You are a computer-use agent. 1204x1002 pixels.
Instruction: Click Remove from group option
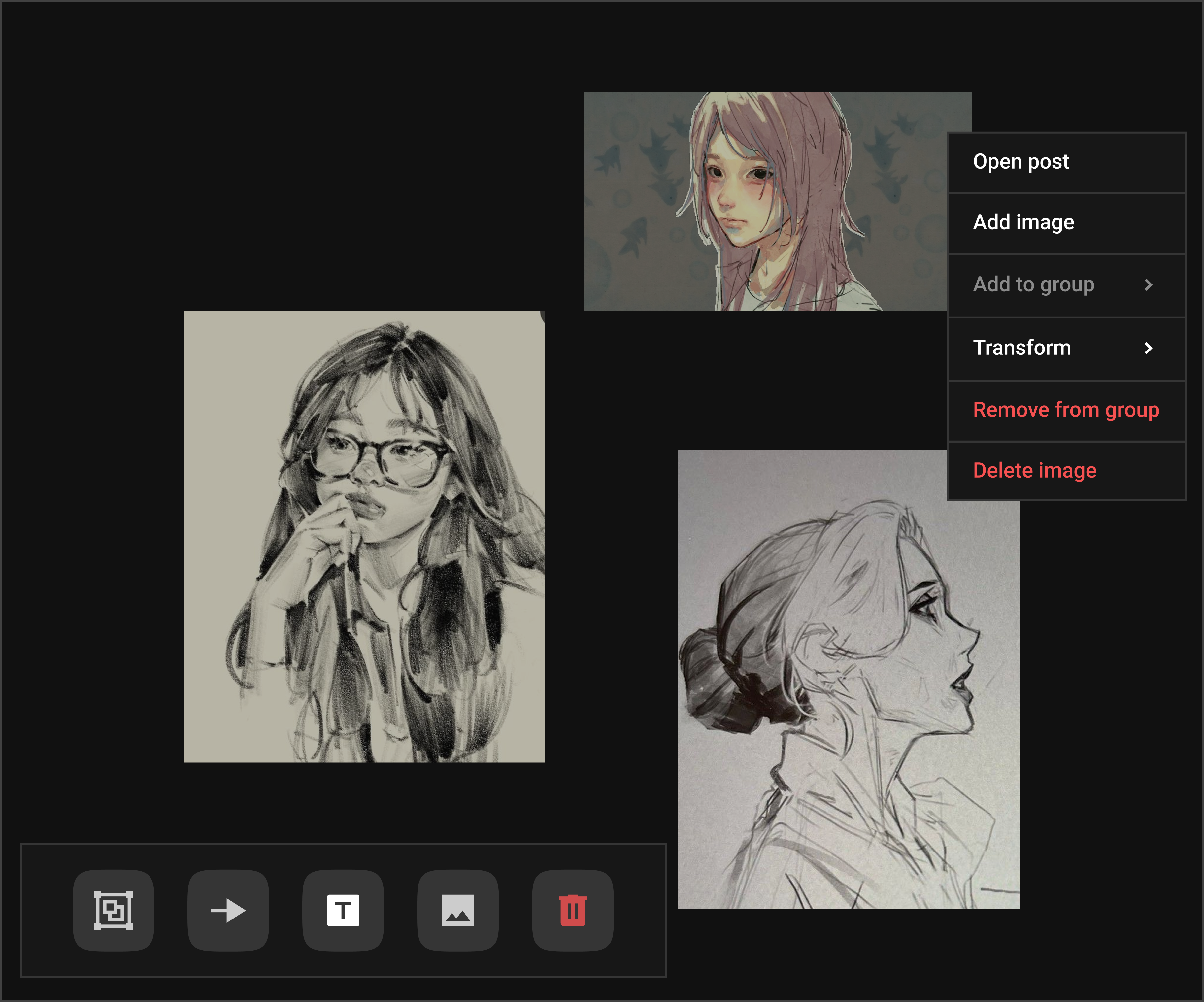1065,410
